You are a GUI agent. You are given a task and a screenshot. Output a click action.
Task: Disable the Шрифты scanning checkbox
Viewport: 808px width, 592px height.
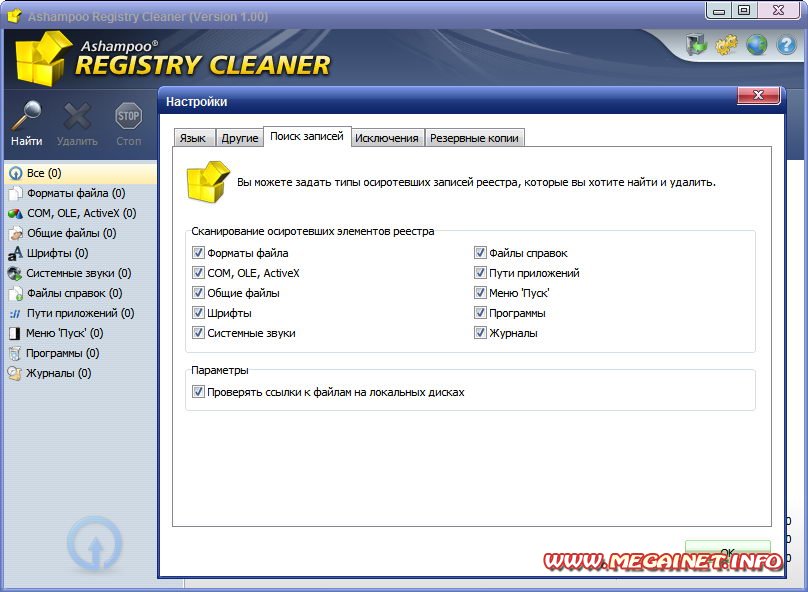click(x=198, y=313)
